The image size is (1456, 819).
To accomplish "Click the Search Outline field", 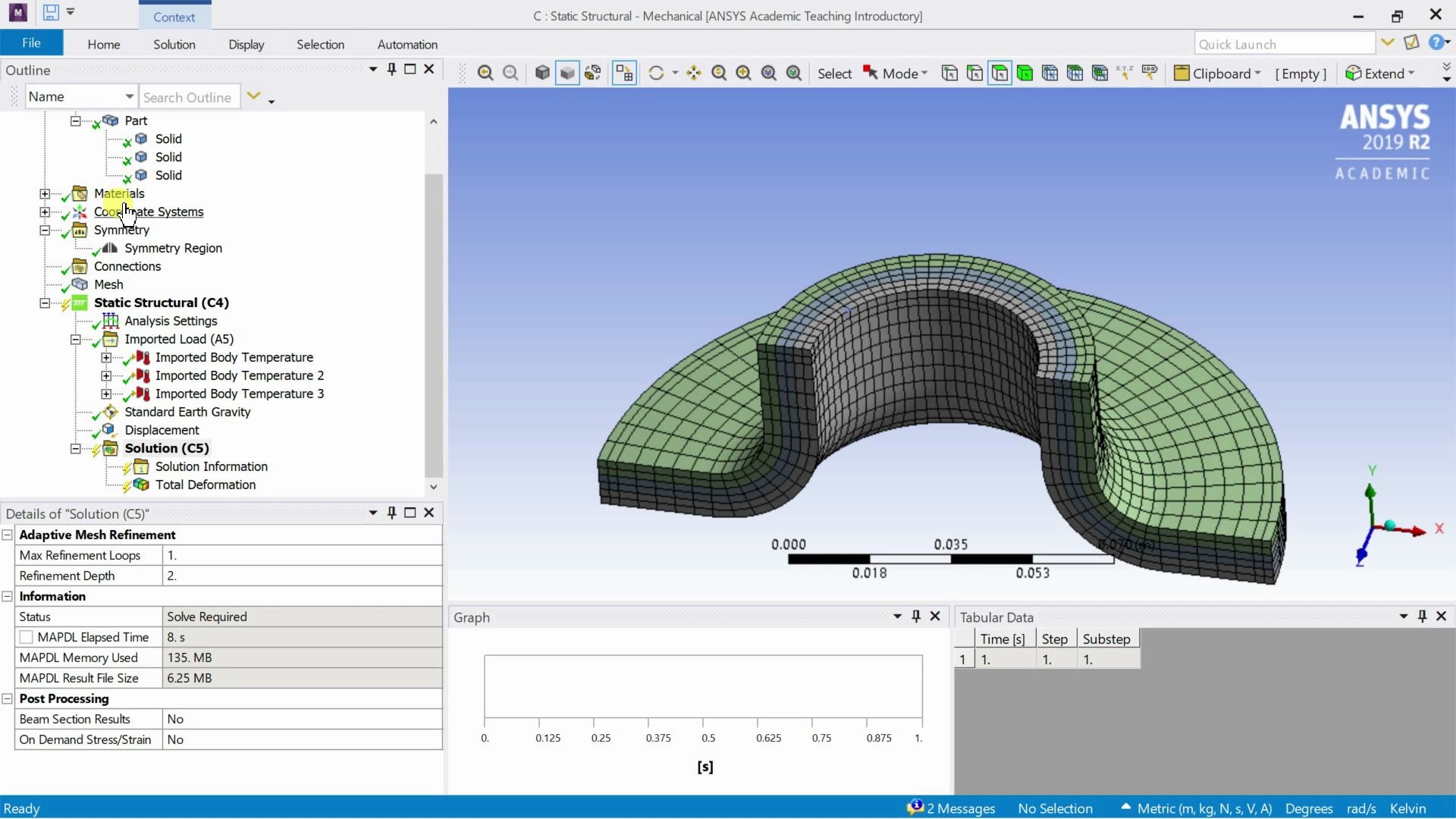I will (x=190, y=97).
